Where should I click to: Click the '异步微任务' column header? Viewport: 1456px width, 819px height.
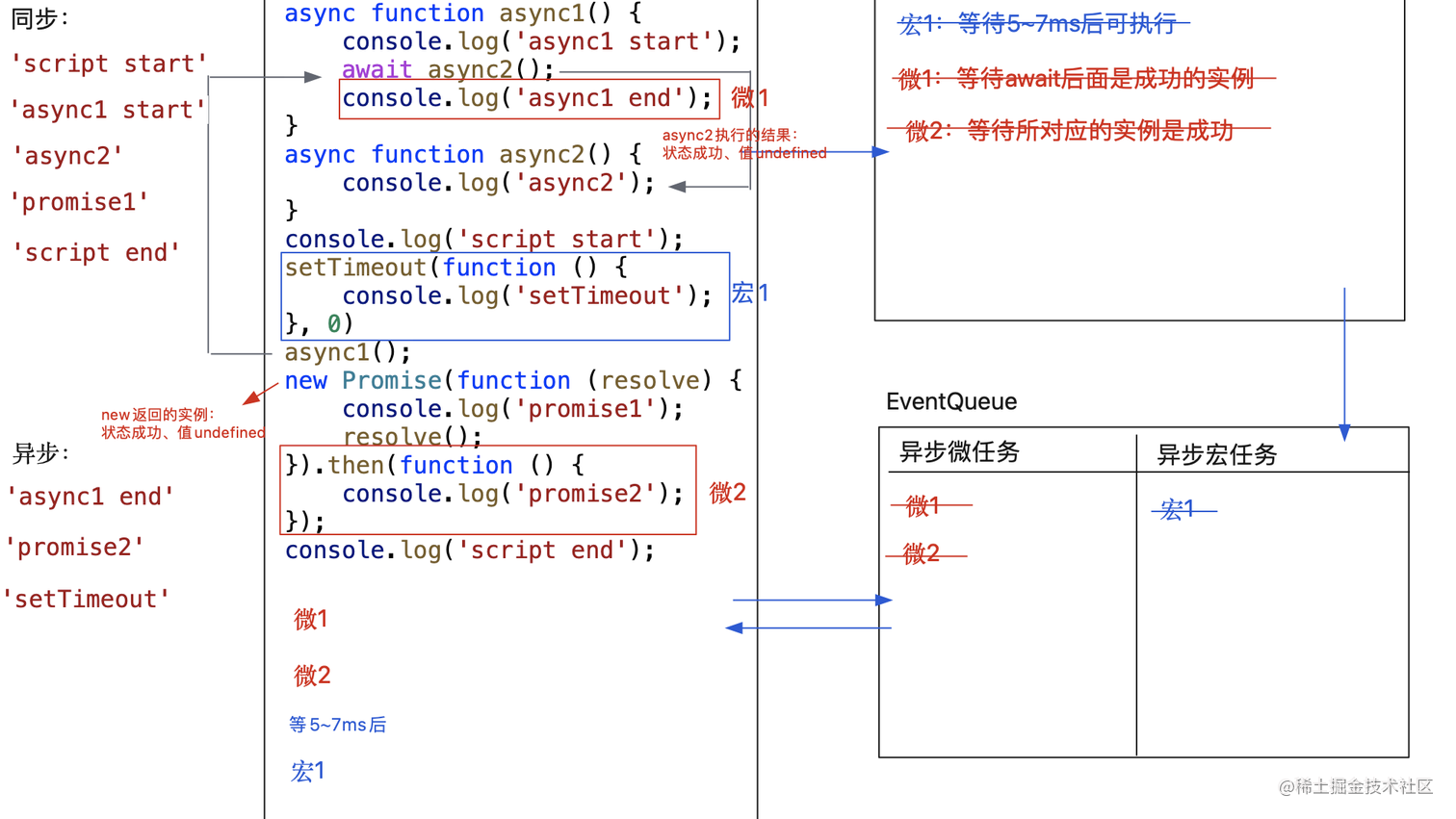pyautogui.click(x=959, y=452)
